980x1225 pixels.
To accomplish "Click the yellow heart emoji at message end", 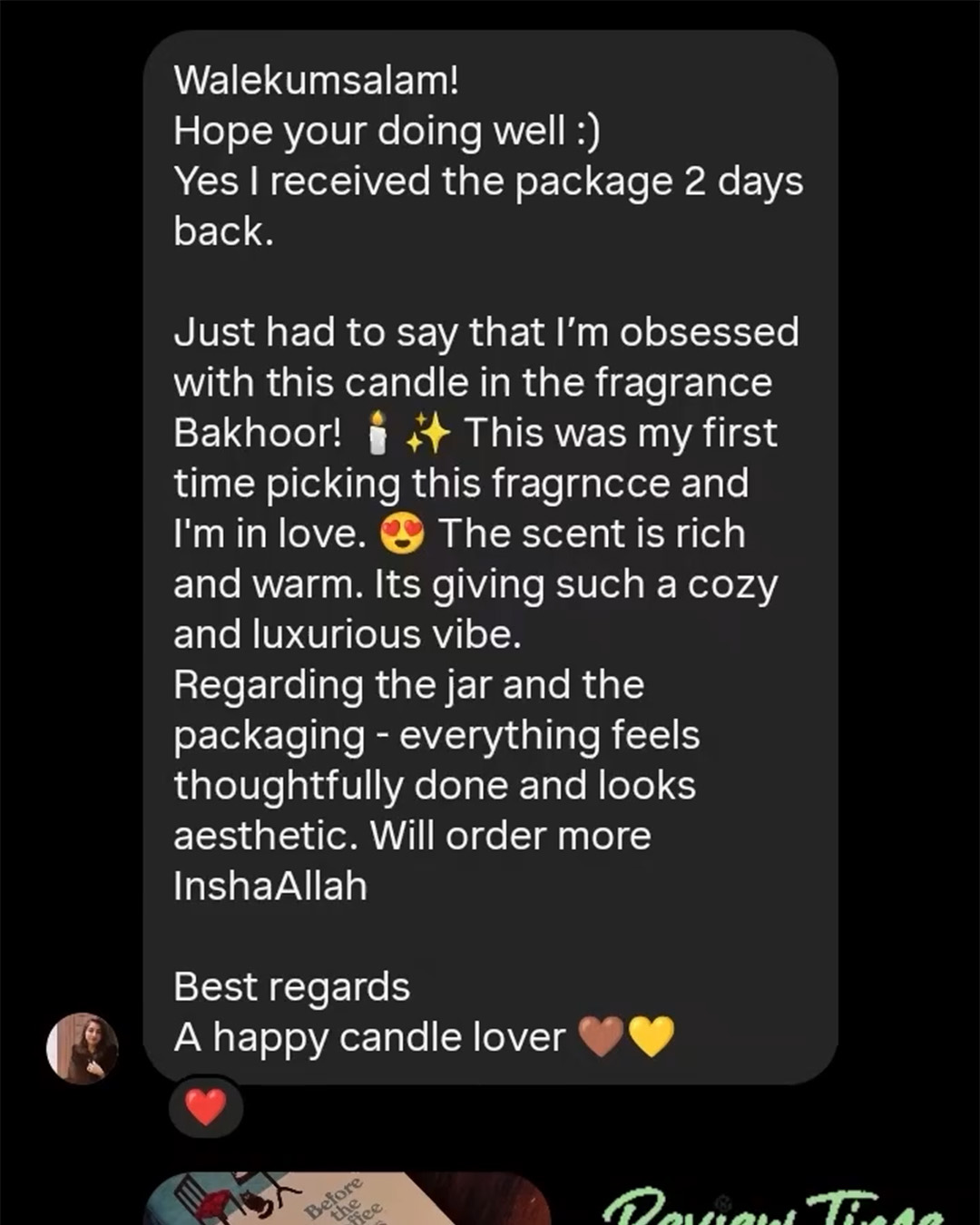I will point(651,1037).
